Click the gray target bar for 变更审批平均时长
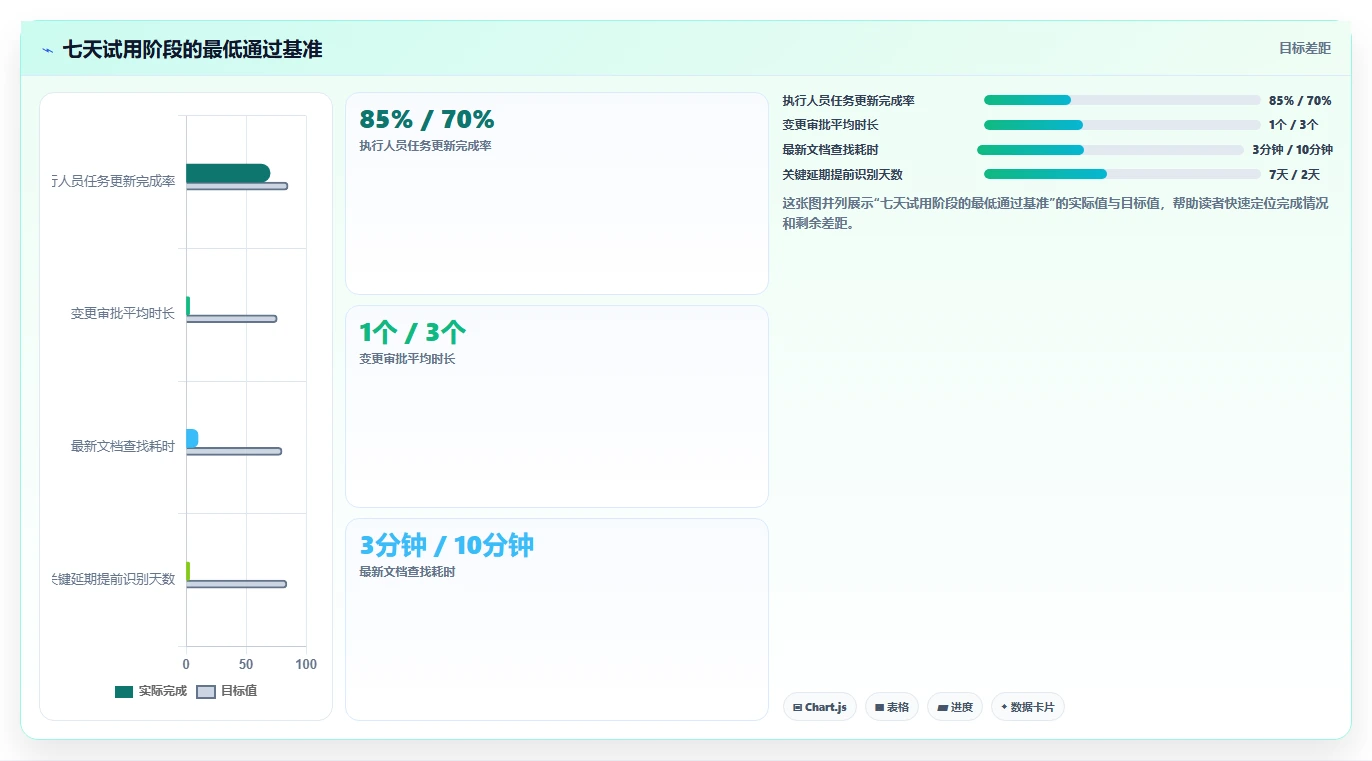Image resolution: width=1372 pixels, height=761 pixels. pos(231,319)
